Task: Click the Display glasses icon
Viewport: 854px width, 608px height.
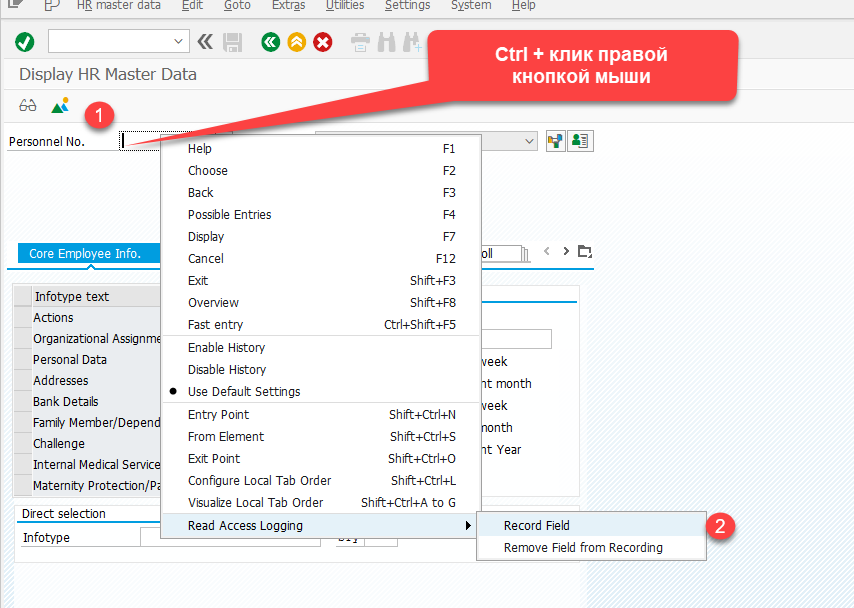Action: click(x=28, y=105)
